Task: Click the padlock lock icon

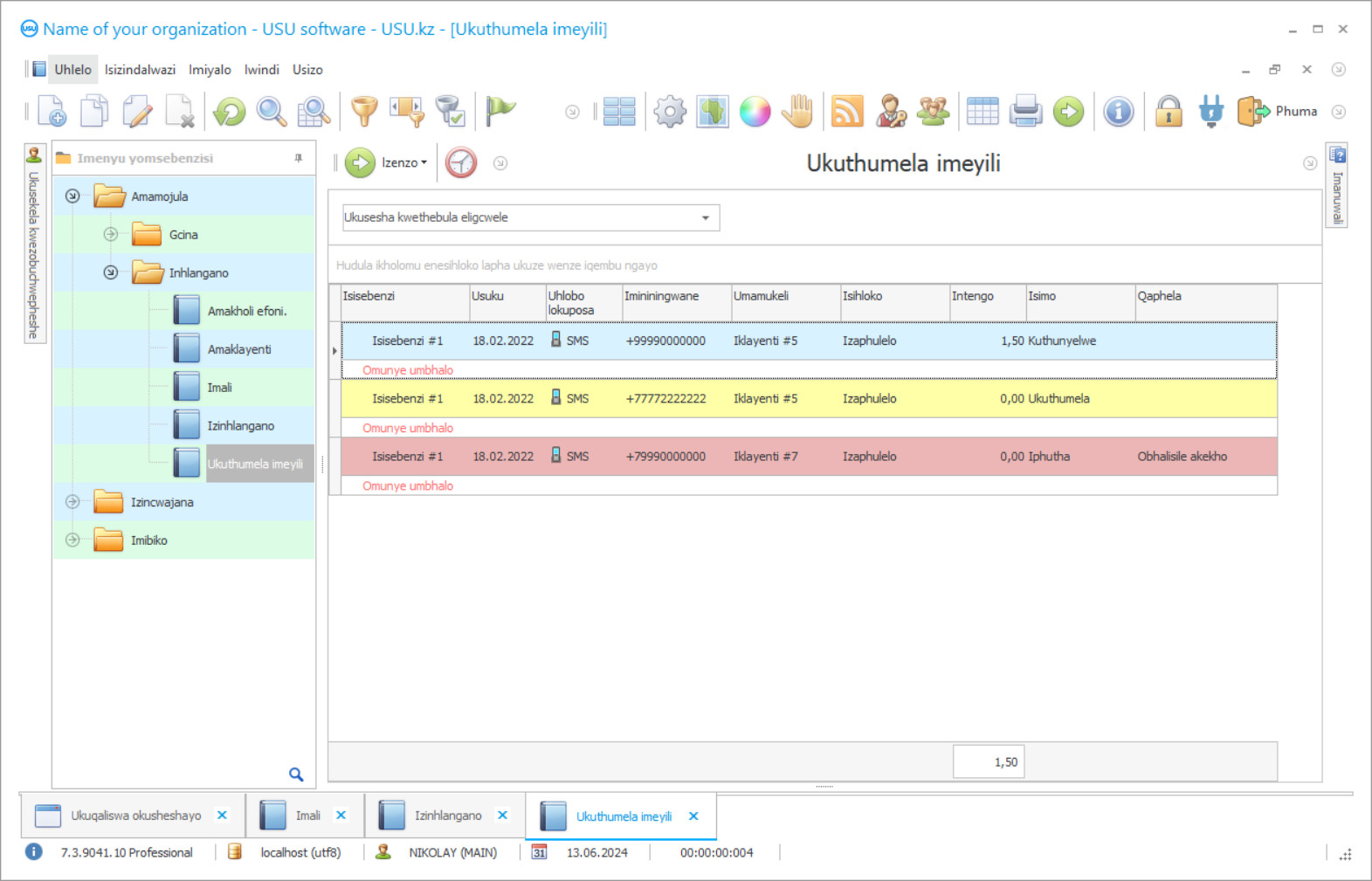Action: [x=1169, y=112]
